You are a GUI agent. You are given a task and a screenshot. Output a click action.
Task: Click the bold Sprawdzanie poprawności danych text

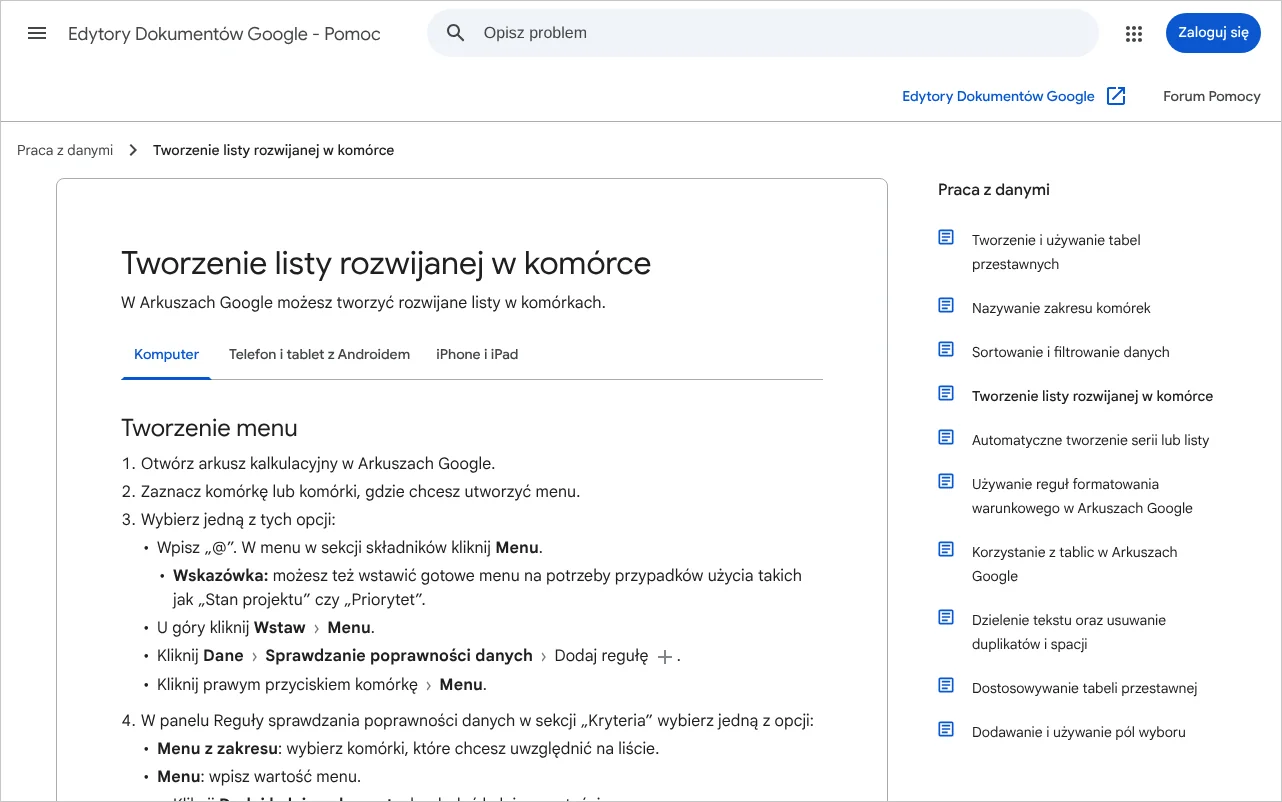(399, 656)
